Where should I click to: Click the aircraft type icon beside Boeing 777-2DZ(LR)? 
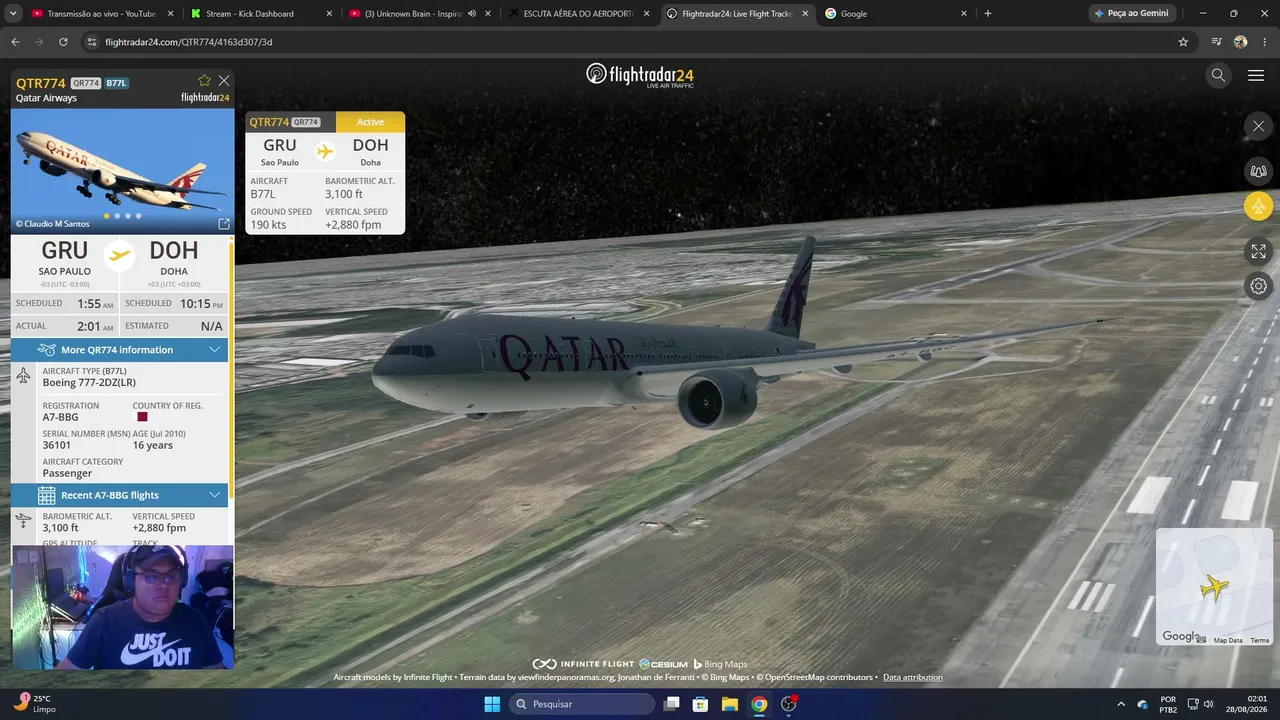24,376
